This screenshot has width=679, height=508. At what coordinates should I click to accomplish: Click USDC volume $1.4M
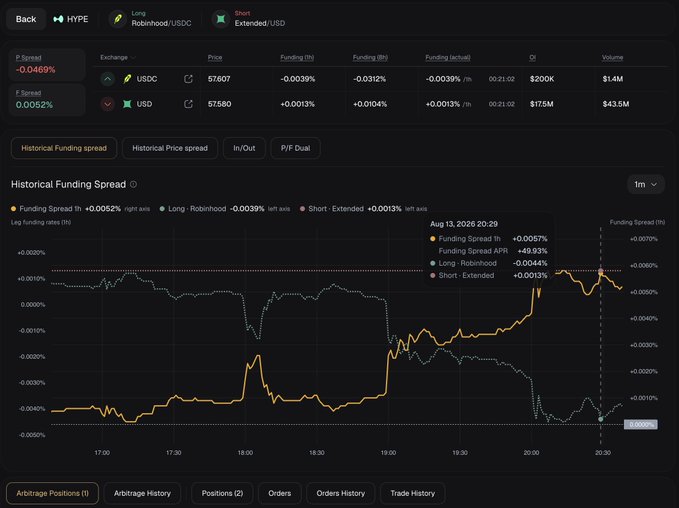click(x=613, y=79)
